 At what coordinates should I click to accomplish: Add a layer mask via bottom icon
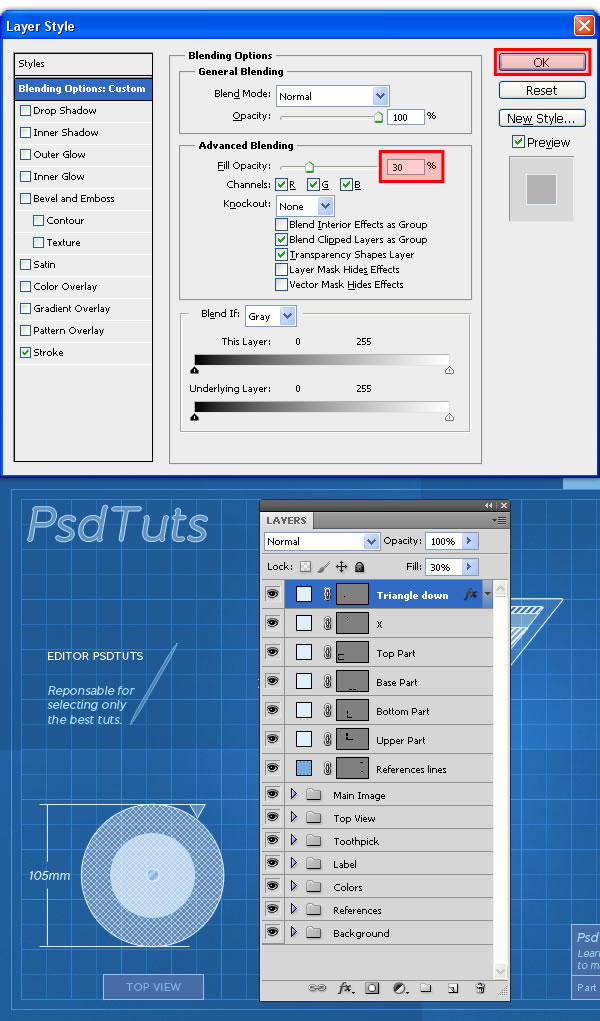(372, 988)
